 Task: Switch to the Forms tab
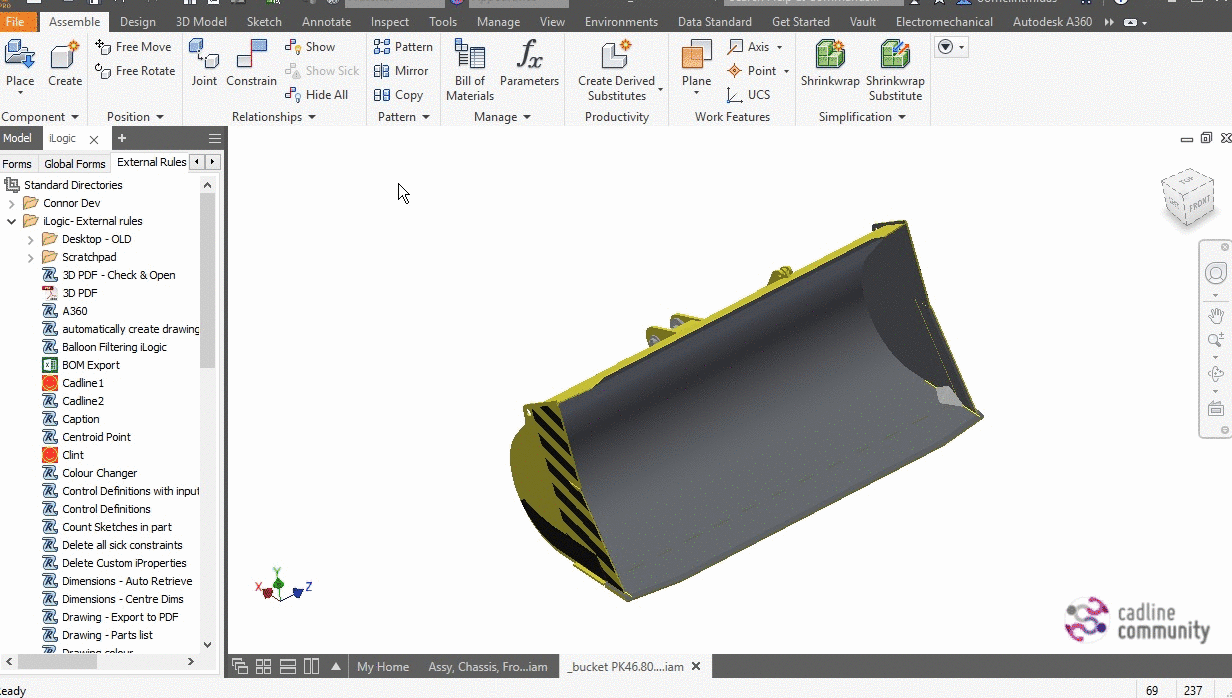[x=17, y=163]
